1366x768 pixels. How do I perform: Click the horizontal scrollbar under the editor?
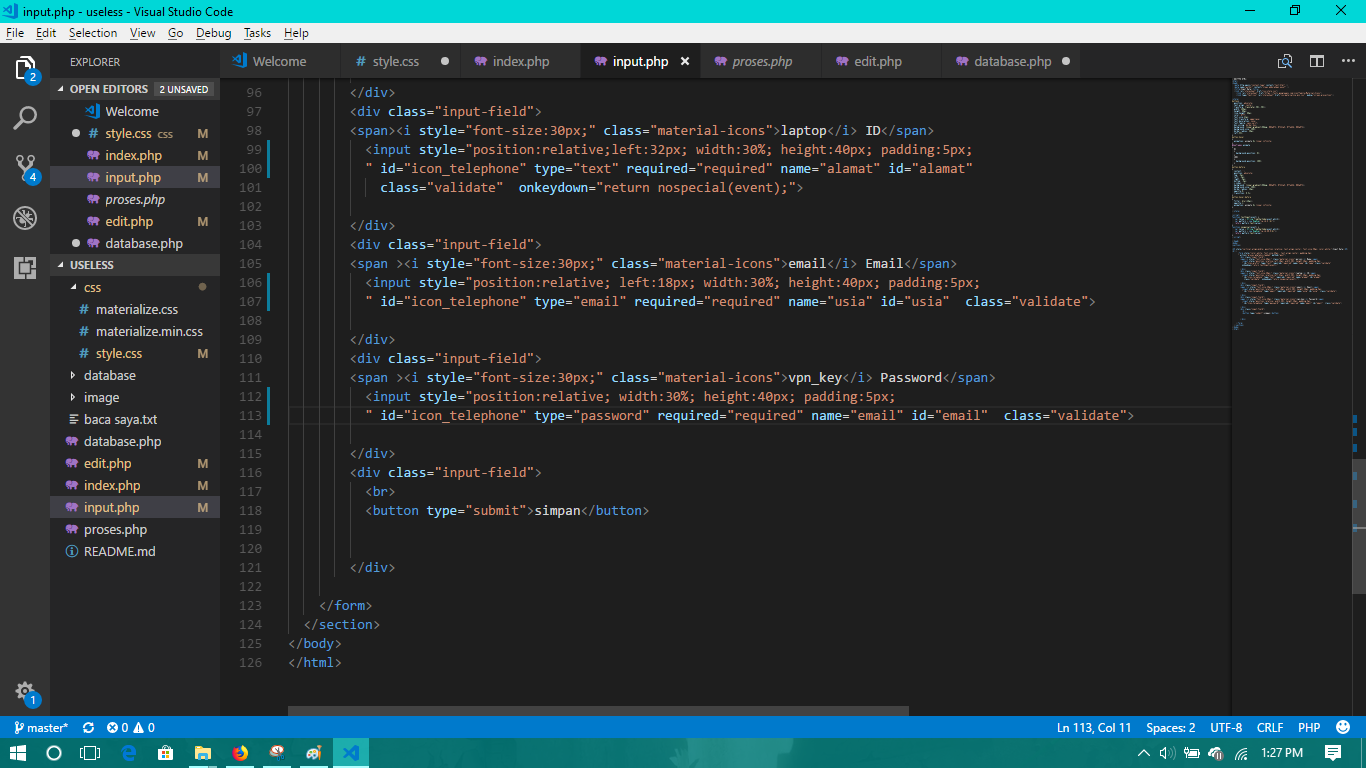[598, 711]
